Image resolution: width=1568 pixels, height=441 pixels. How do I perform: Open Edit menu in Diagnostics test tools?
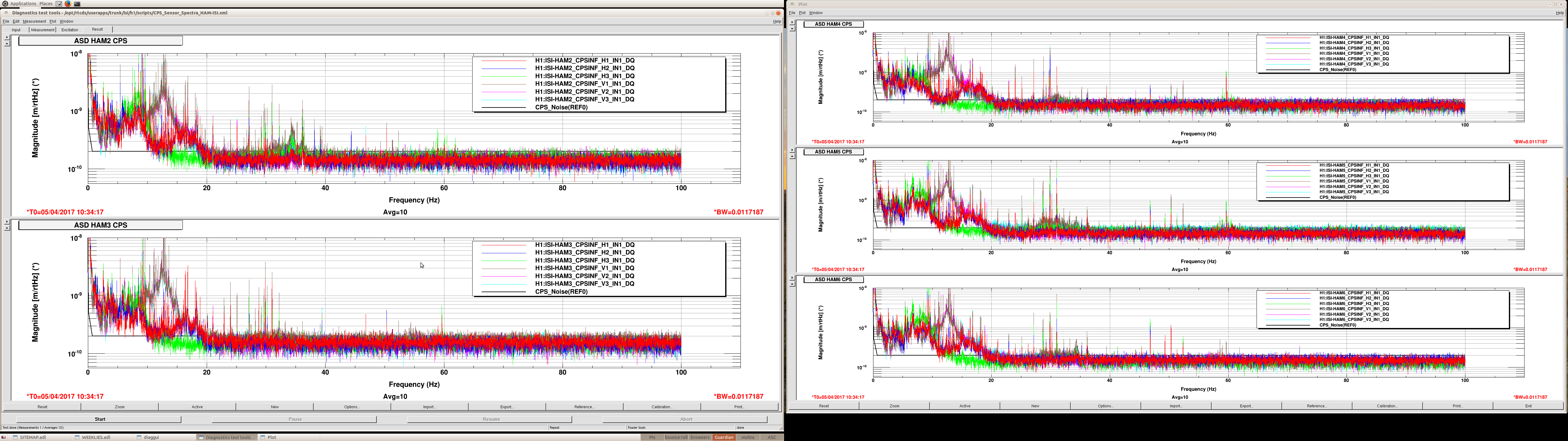coord(16,21)
